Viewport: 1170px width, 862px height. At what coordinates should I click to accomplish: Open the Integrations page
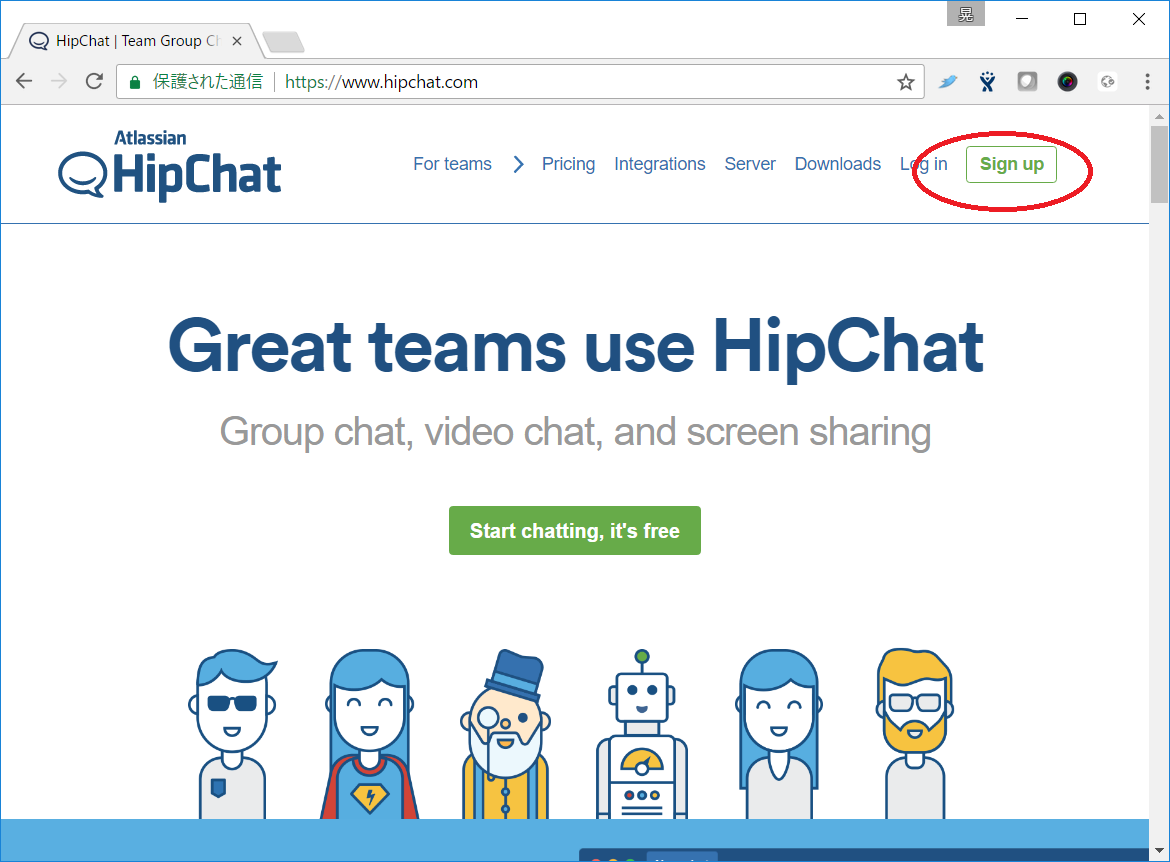pos(660,164)
